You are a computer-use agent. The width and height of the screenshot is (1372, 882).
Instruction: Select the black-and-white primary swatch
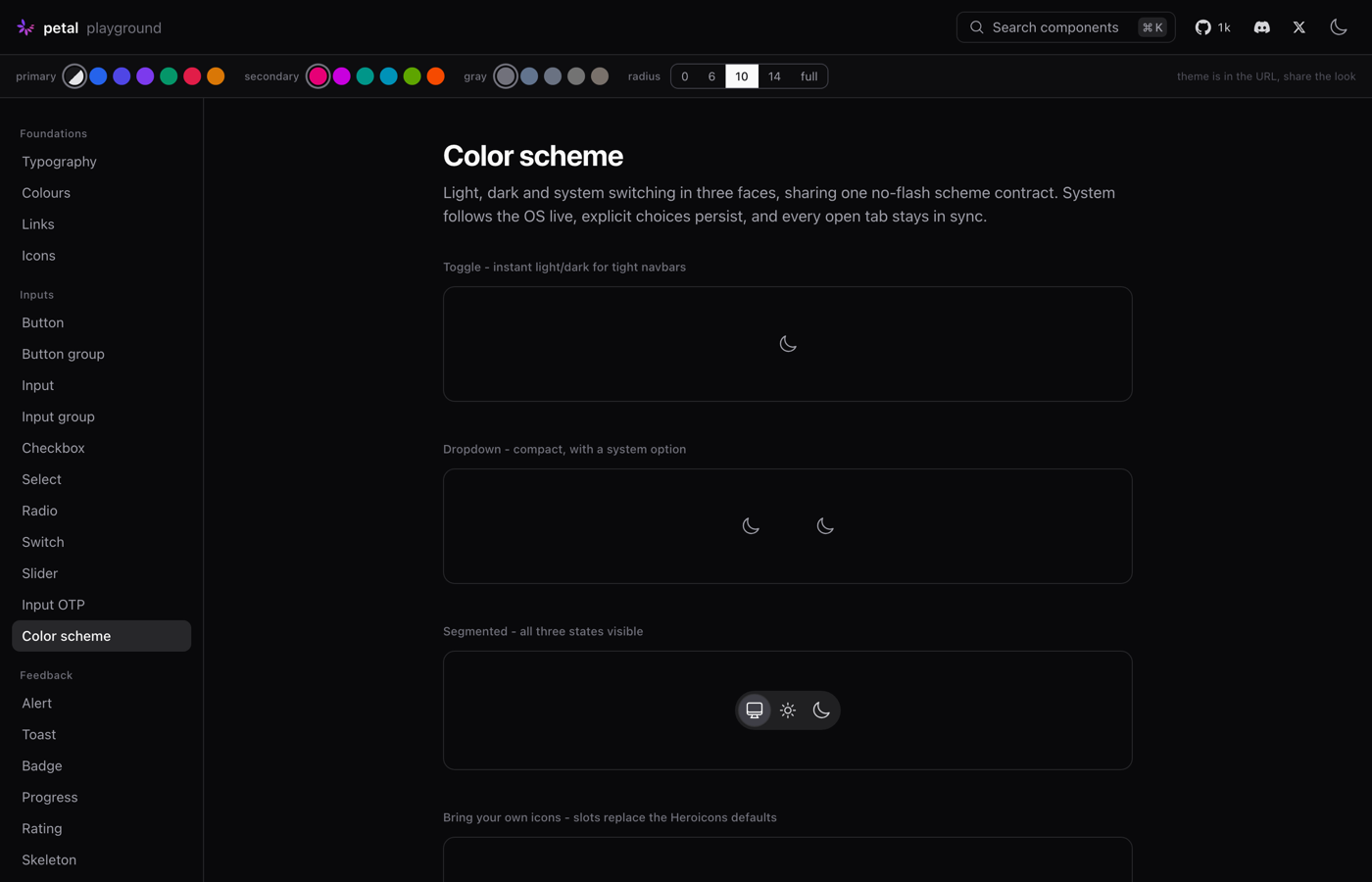click(74, 76)
